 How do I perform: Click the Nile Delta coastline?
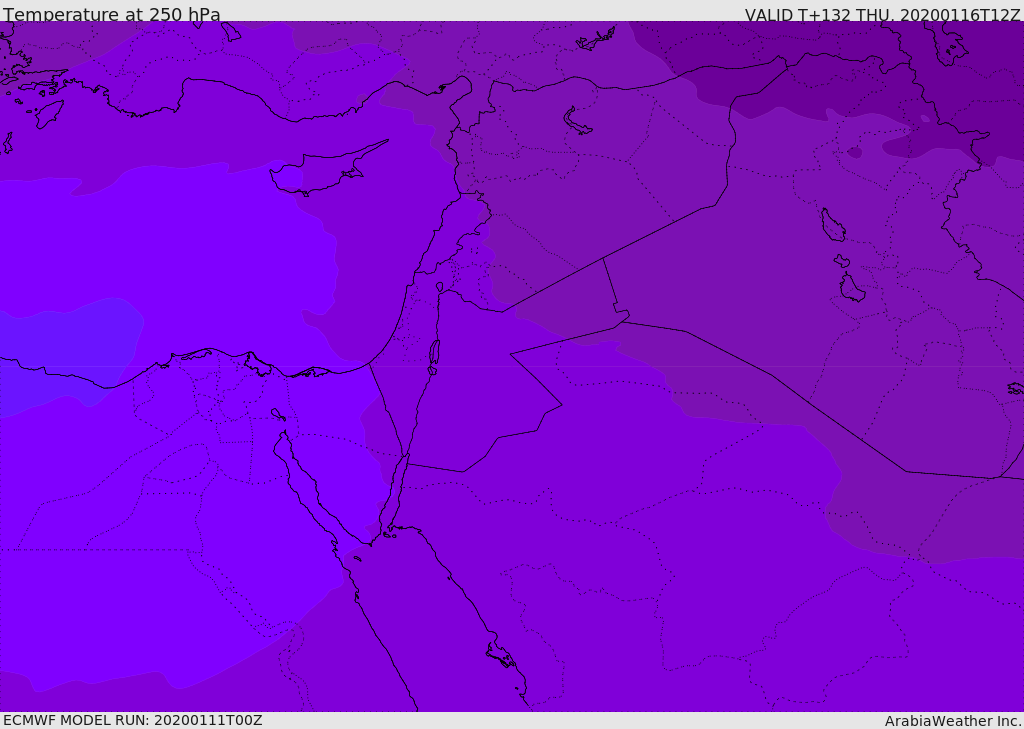215,355
